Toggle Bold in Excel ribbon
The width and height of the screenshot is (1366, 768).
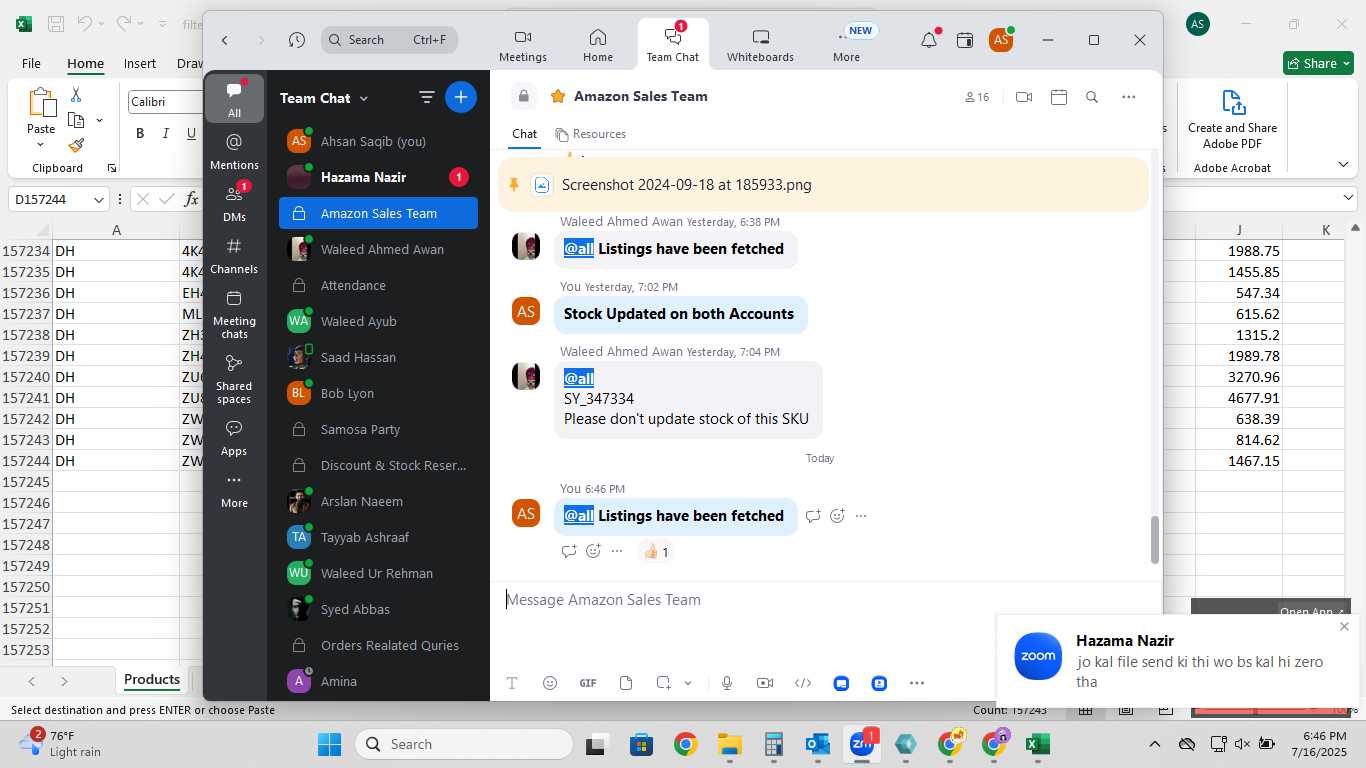tap(140, 134)
